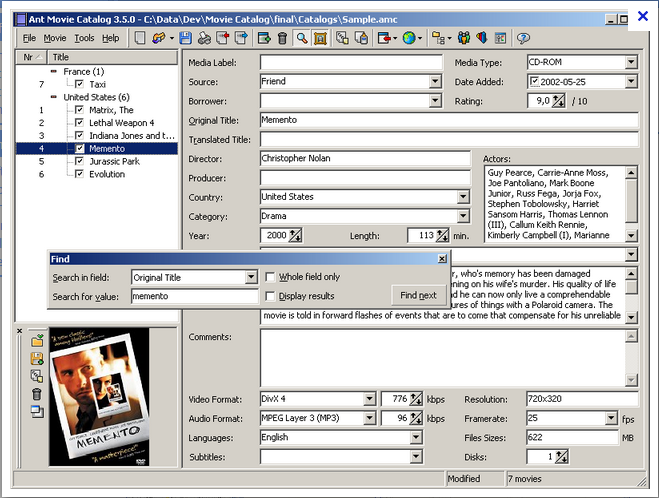Uncheck the Indiana Jones checkbox
The width and height of the screenshot is (659, 498).
[79, 135]
